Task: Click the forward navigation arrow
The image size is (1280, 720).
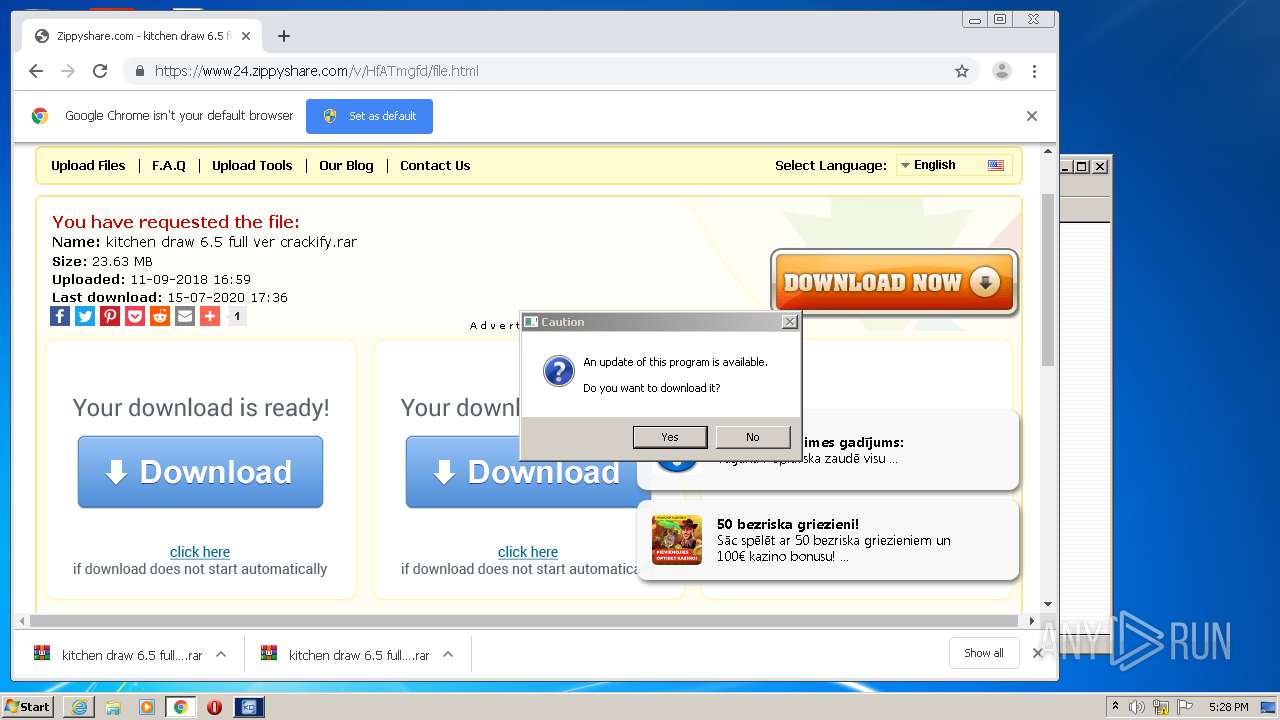Action: pos(68,71)
